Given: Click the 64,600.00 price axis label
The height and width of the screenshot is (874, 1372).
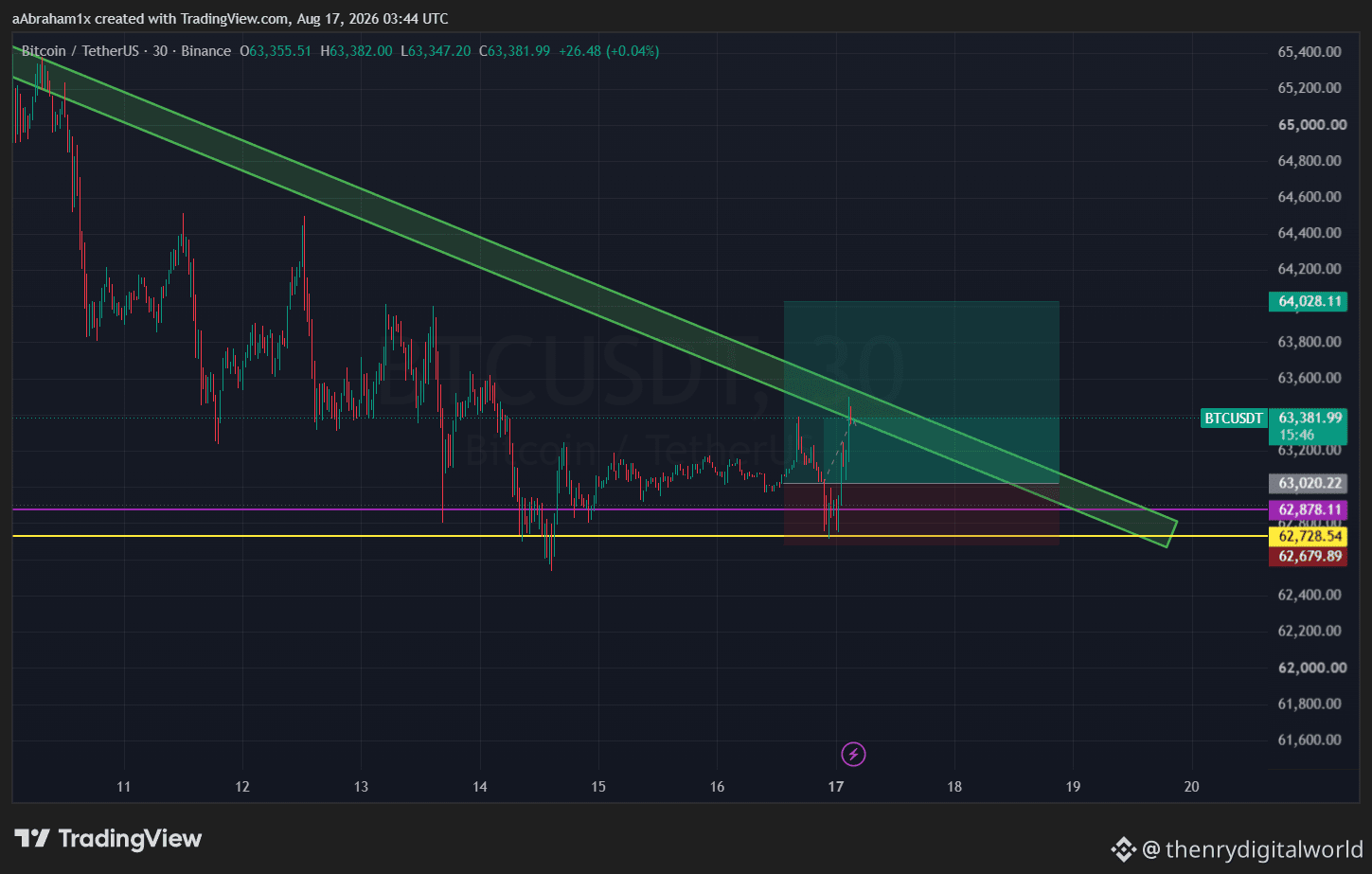Looking at the screenshot, I should coord(1310,197).
